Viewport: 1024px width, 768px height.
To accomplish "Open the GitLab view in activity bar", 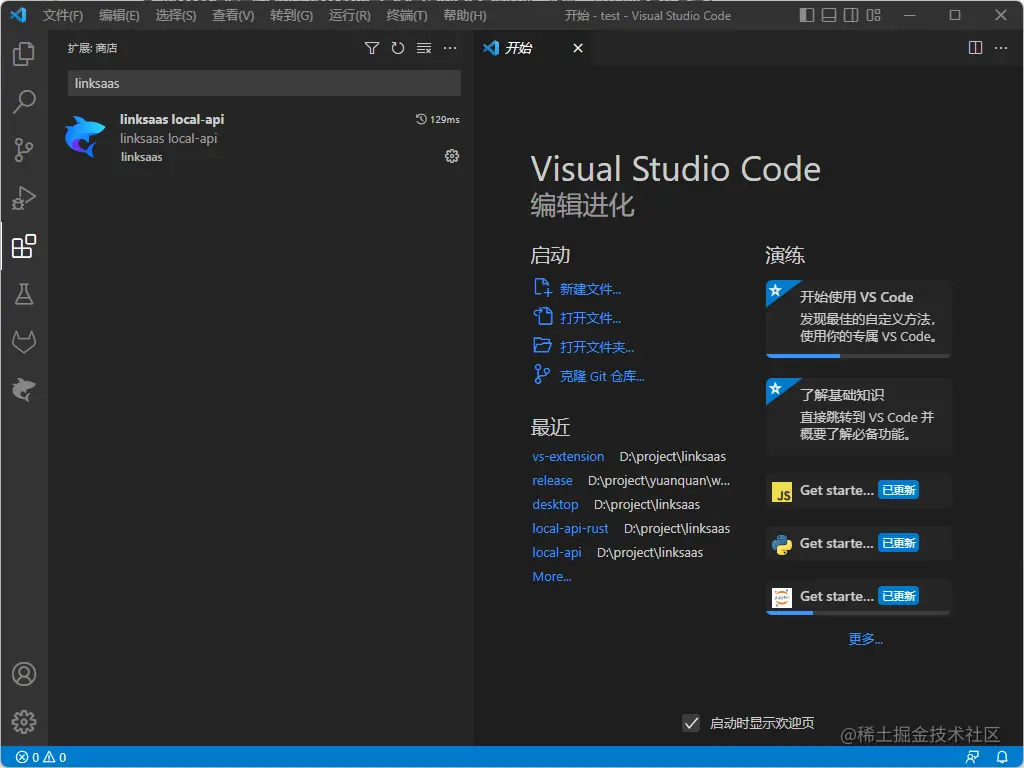I will point(24,342).
